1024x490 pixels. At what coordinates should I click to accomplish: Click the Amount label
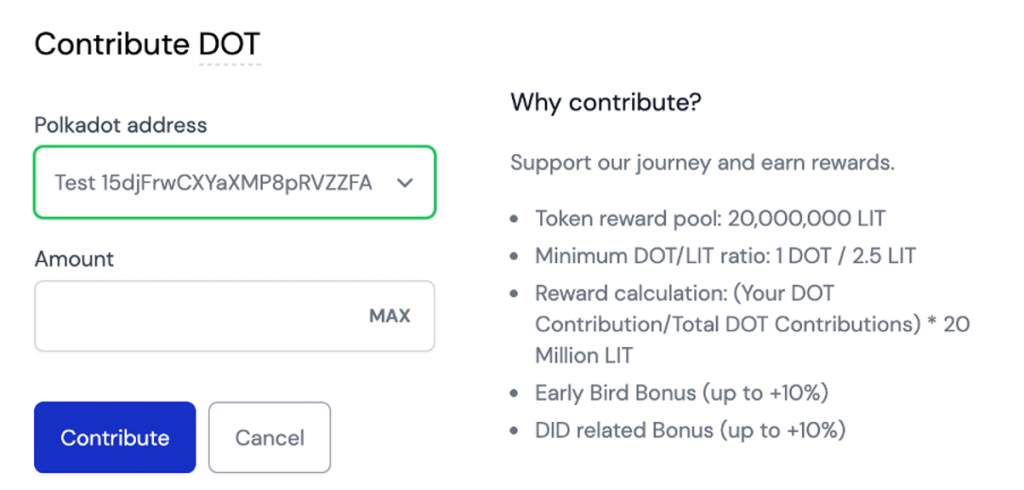tap(74, 259)
